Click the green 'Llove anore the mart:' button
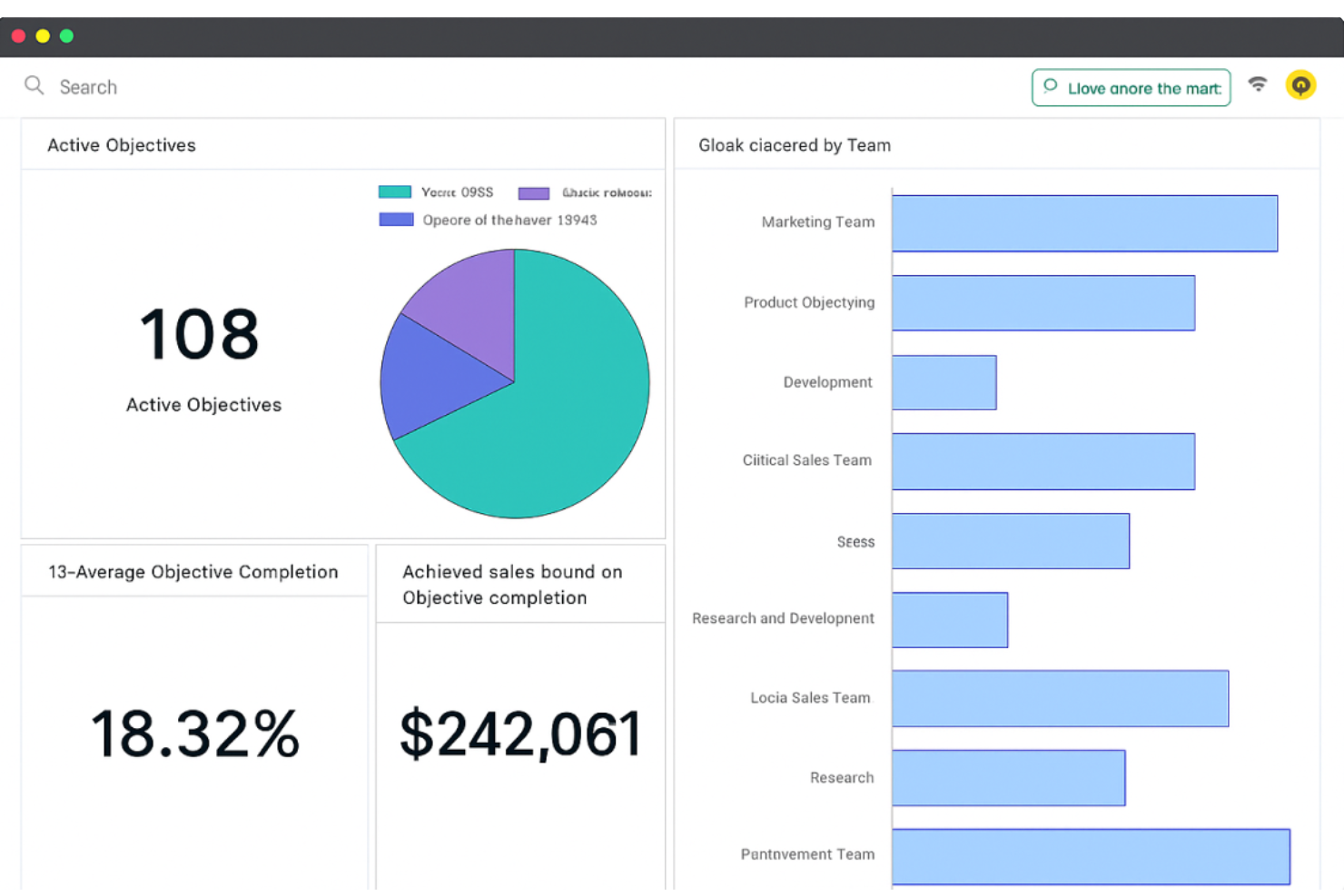 [1131, 87]
